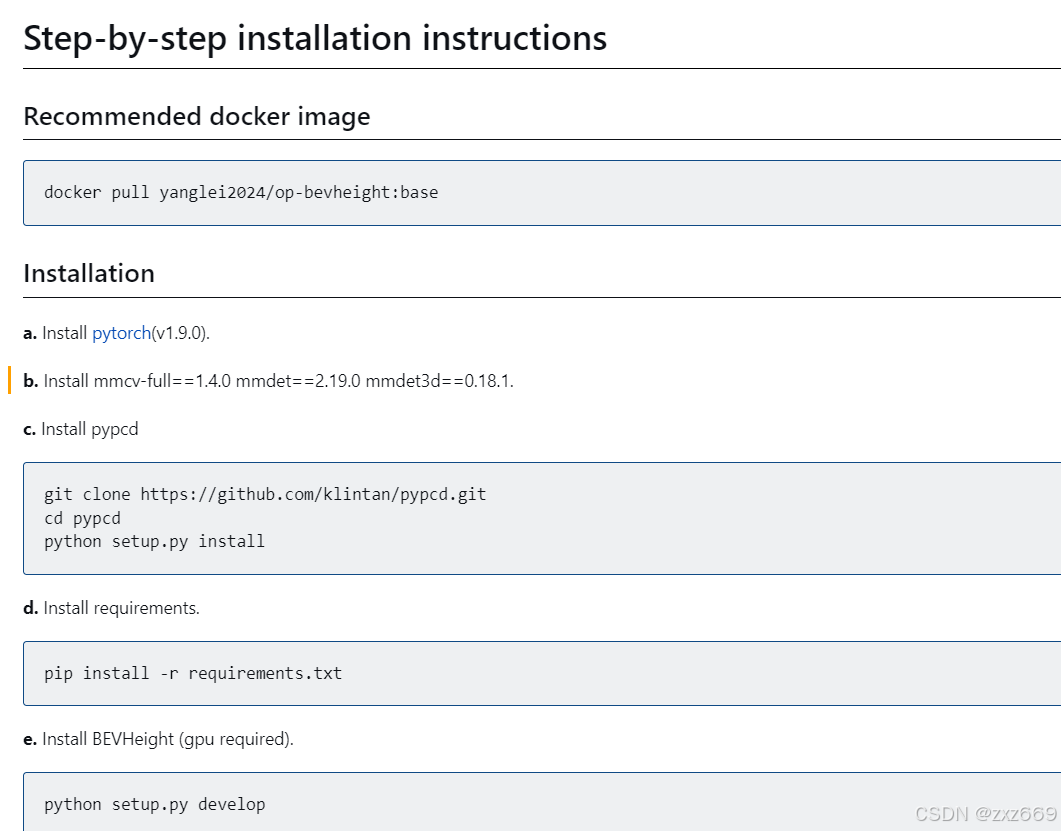The height and width of the screenshot is (831, 1061).
Task: Click the 'Installation' section heading
Action: [89, 273]
